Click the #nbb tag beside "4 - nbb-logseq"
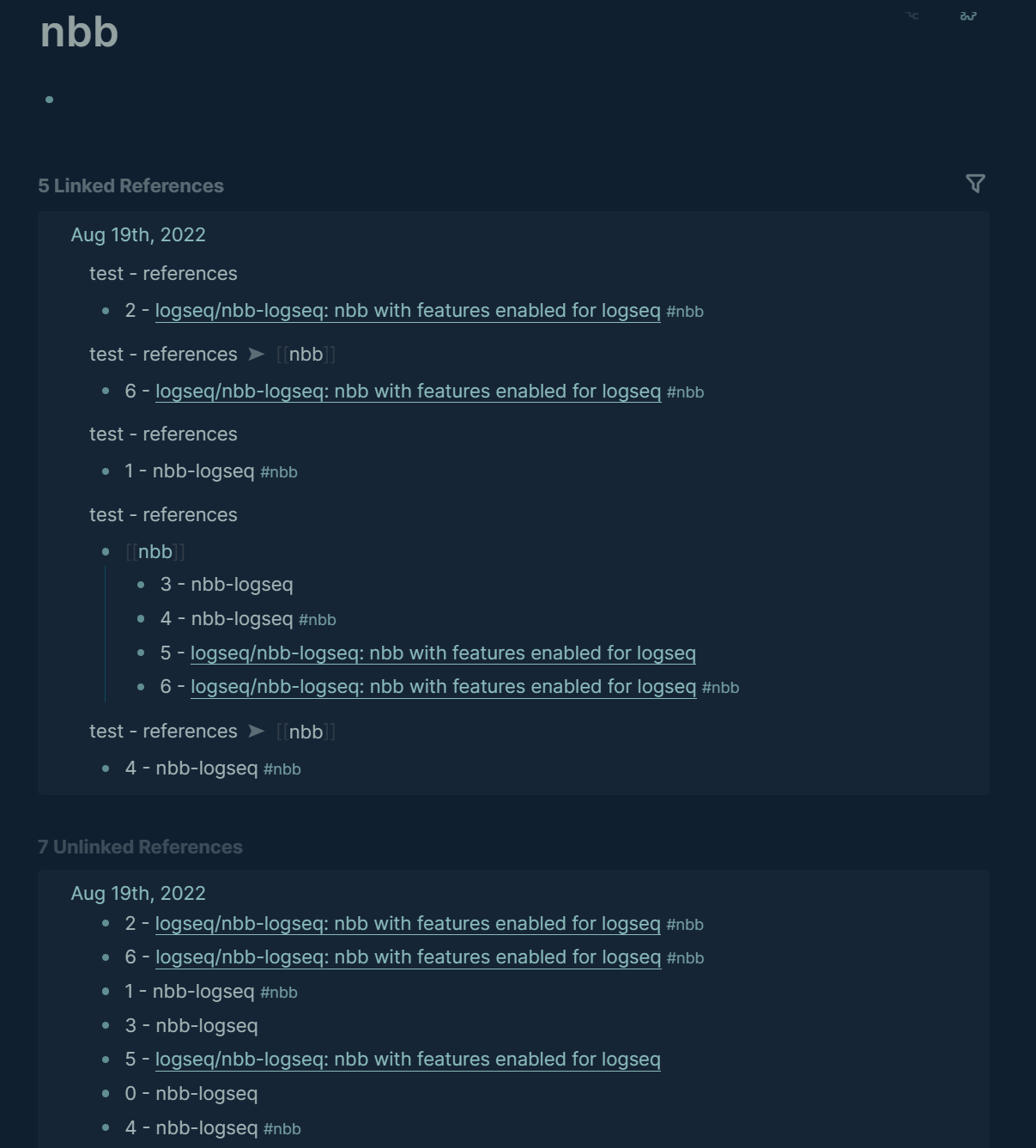This screenshot has width=1036, height=1148. pos(318,619)
